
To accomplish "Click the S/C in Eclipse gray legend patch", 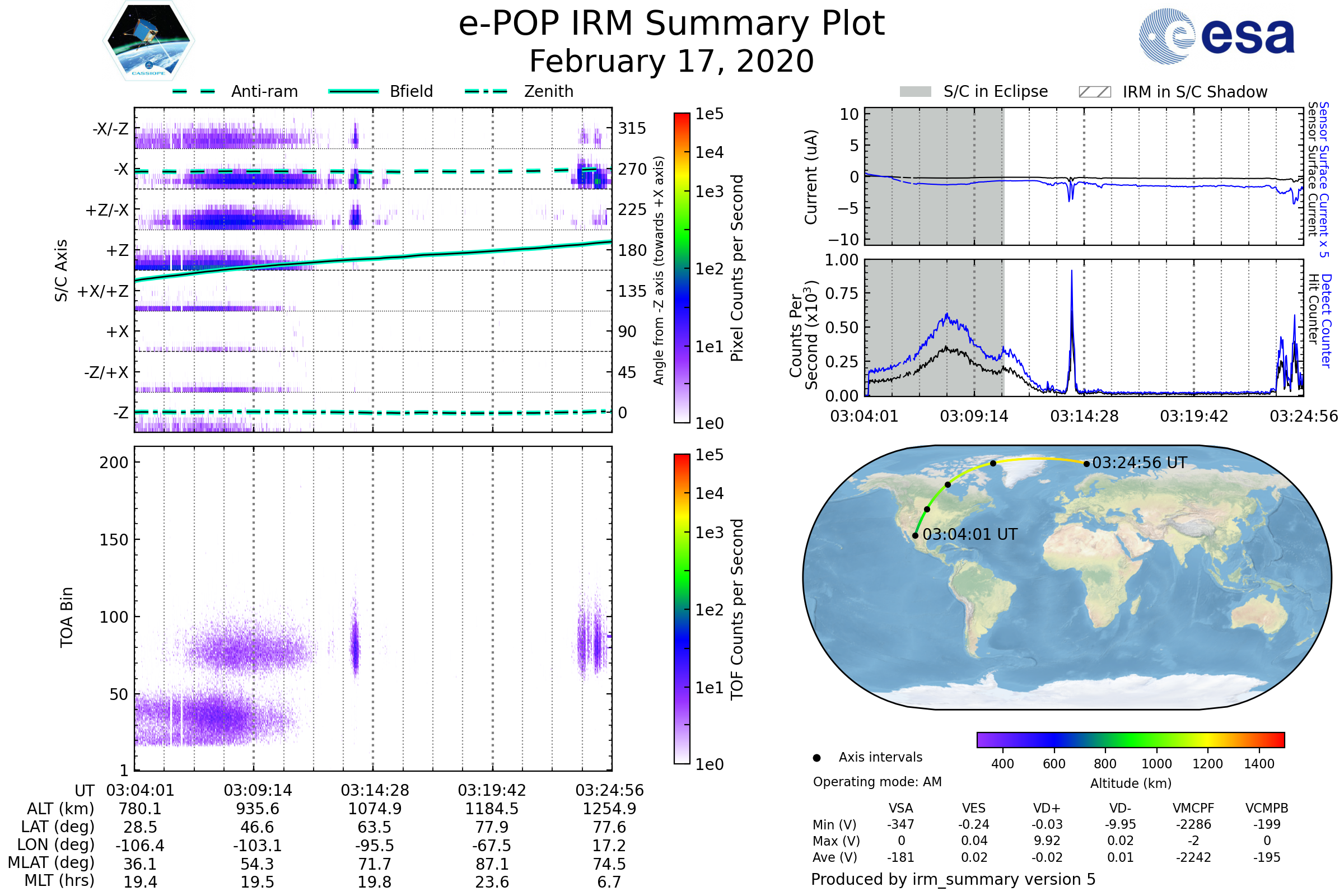I will click(916, 92).
